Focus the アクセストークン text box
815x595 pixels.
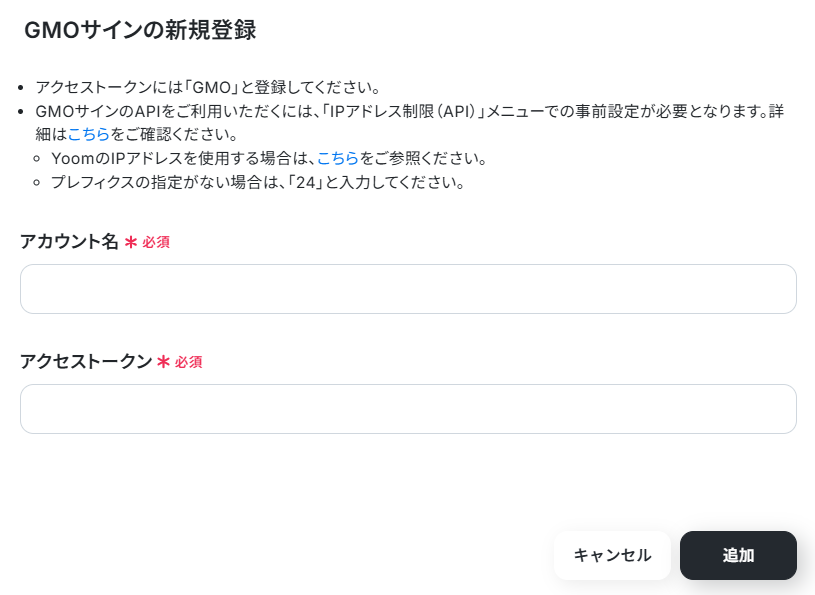point(408,409)
